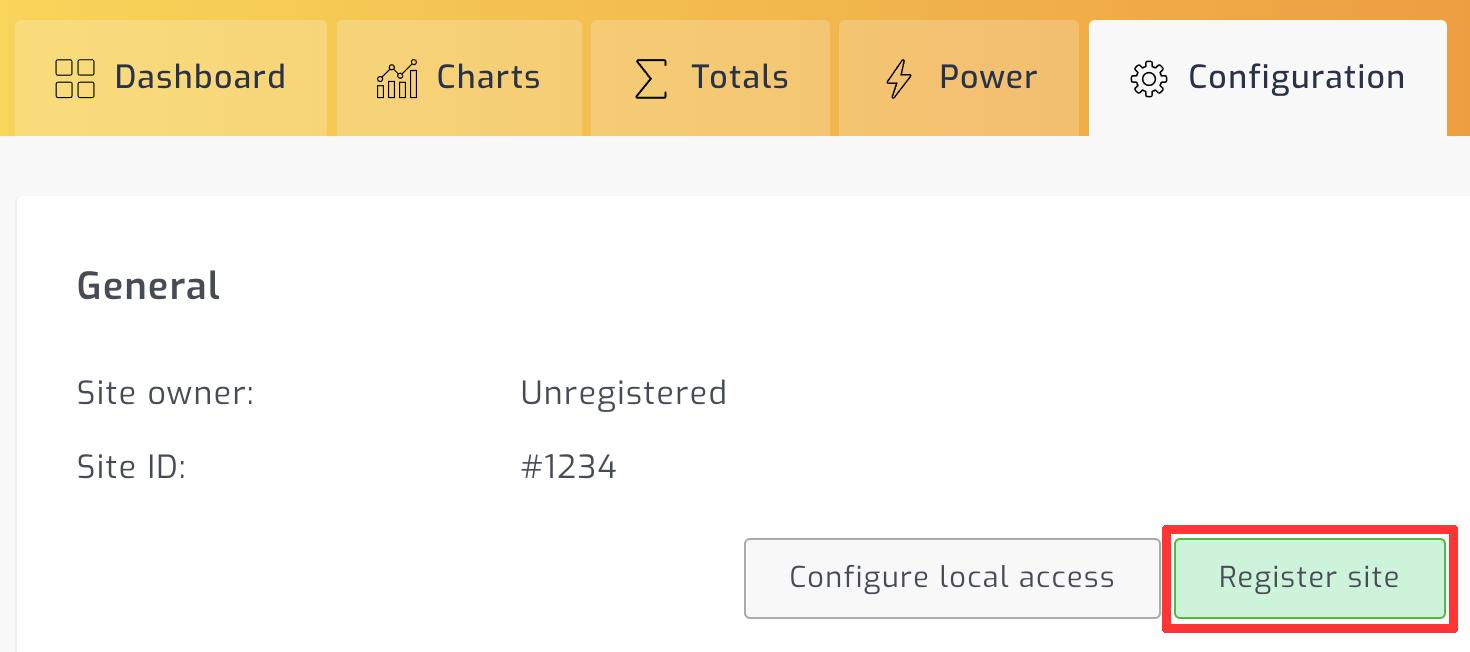Click the #1234 site ID value

(568, 467)
